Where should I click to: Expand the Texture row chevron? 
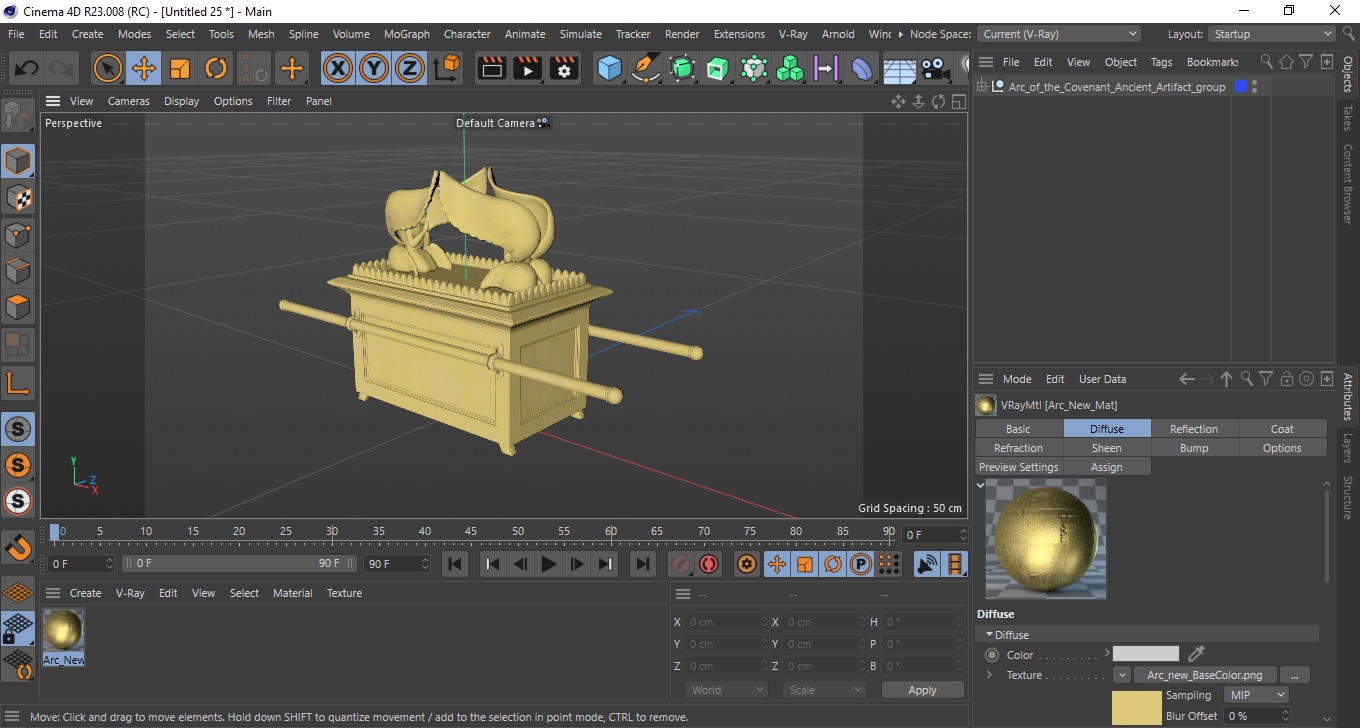tap(989, 675)
